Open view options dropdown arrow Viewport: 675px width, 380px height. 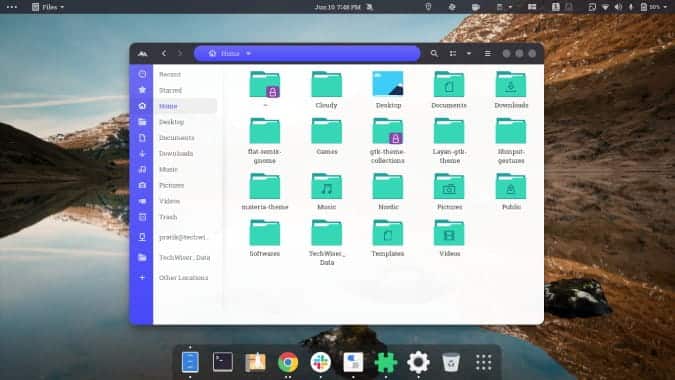[469, 53]
